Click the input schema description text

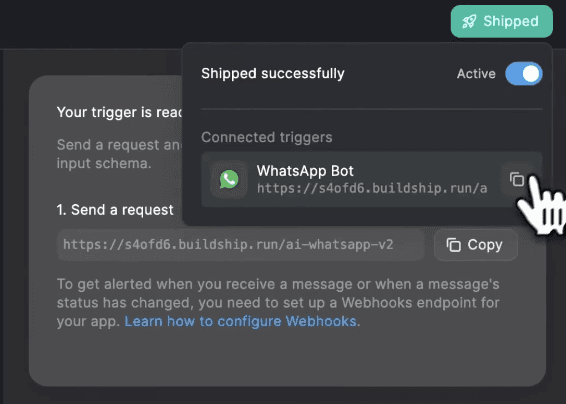tap(104, 164)
